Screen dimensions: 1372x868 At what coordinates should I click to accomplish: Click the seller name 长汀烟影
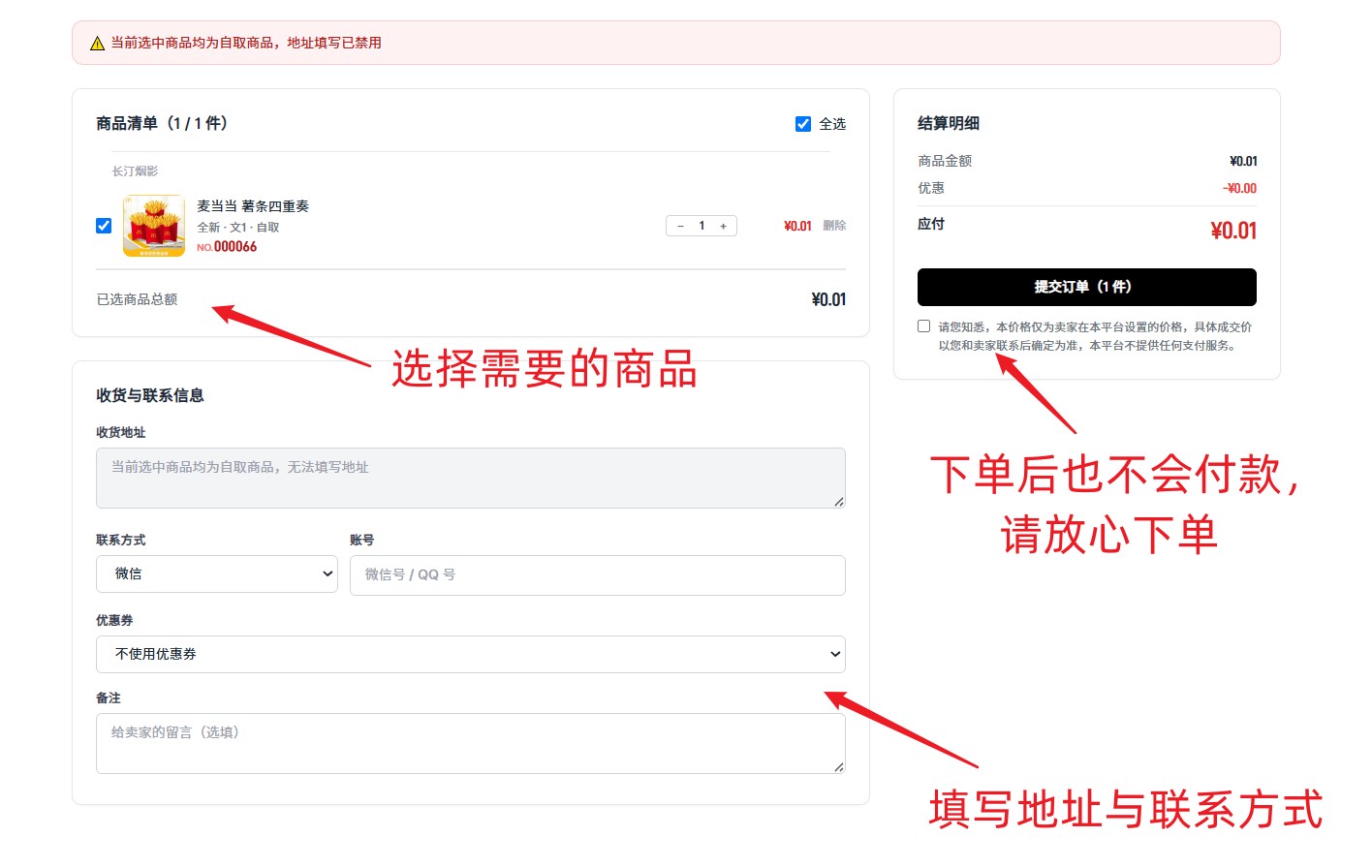135,171
